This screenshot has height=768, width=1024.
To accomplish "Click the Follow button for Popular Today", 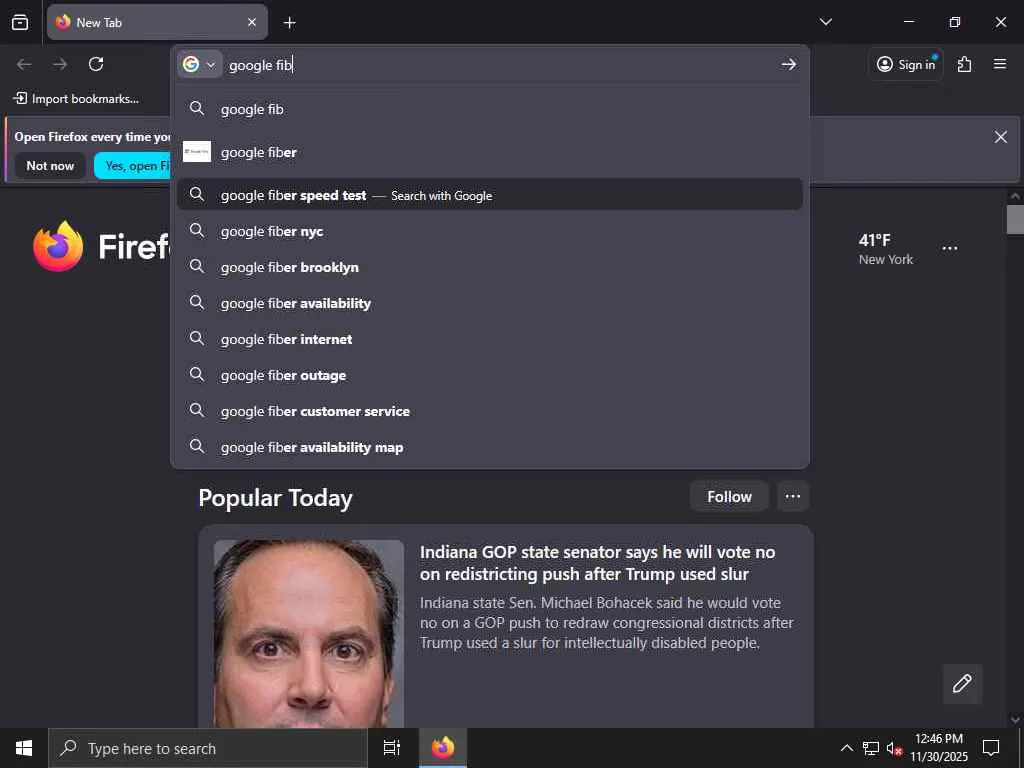I will (x=729, y=496).
